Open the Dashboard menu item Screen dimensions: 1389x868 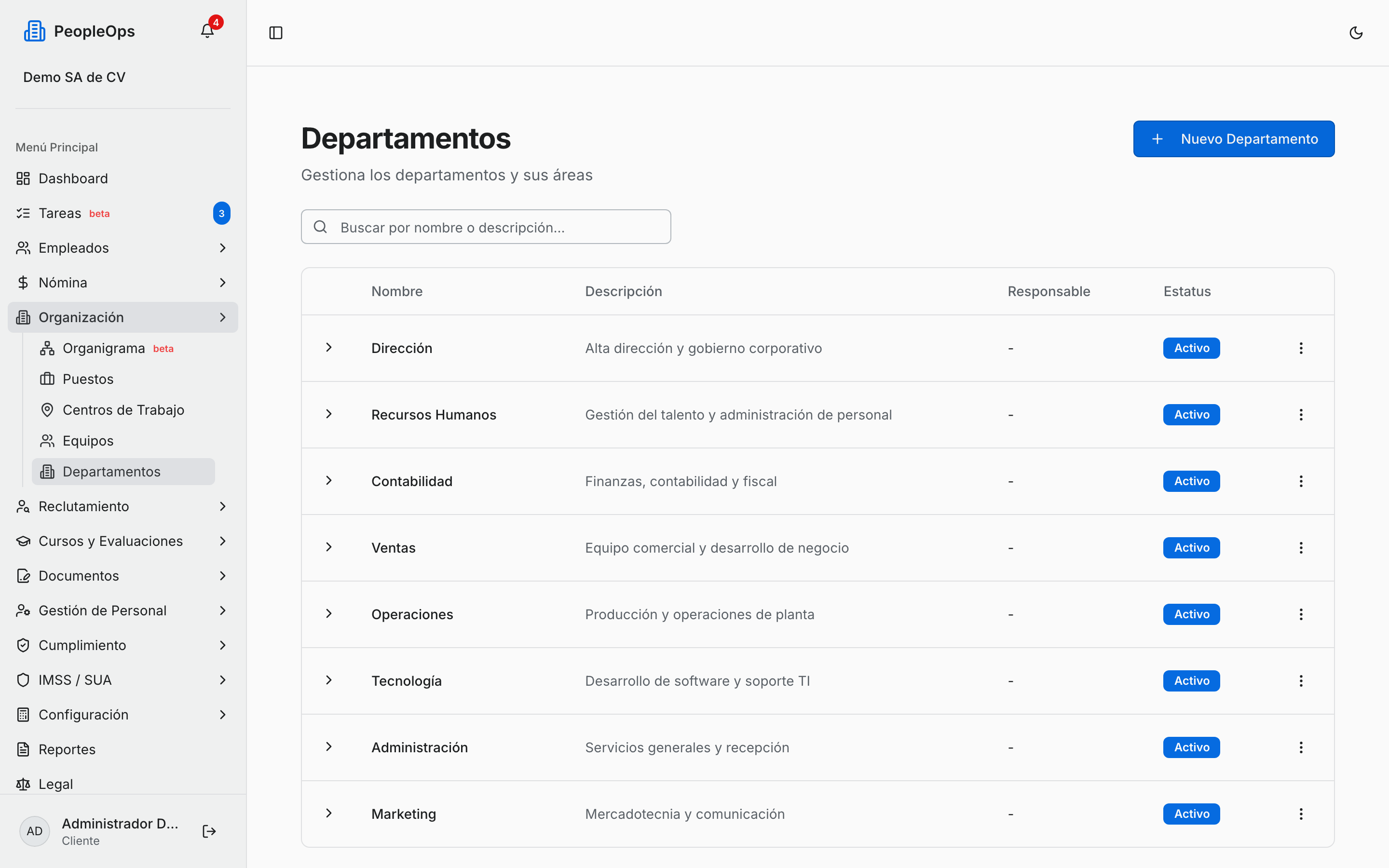(123, 178)
